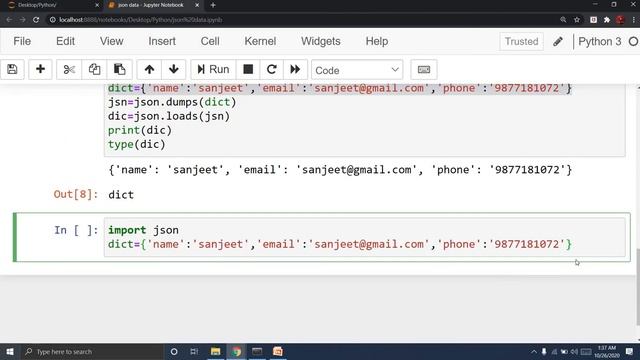The image size is (640, 360).
Task: Run the selected cell
Action: [213, 69]
